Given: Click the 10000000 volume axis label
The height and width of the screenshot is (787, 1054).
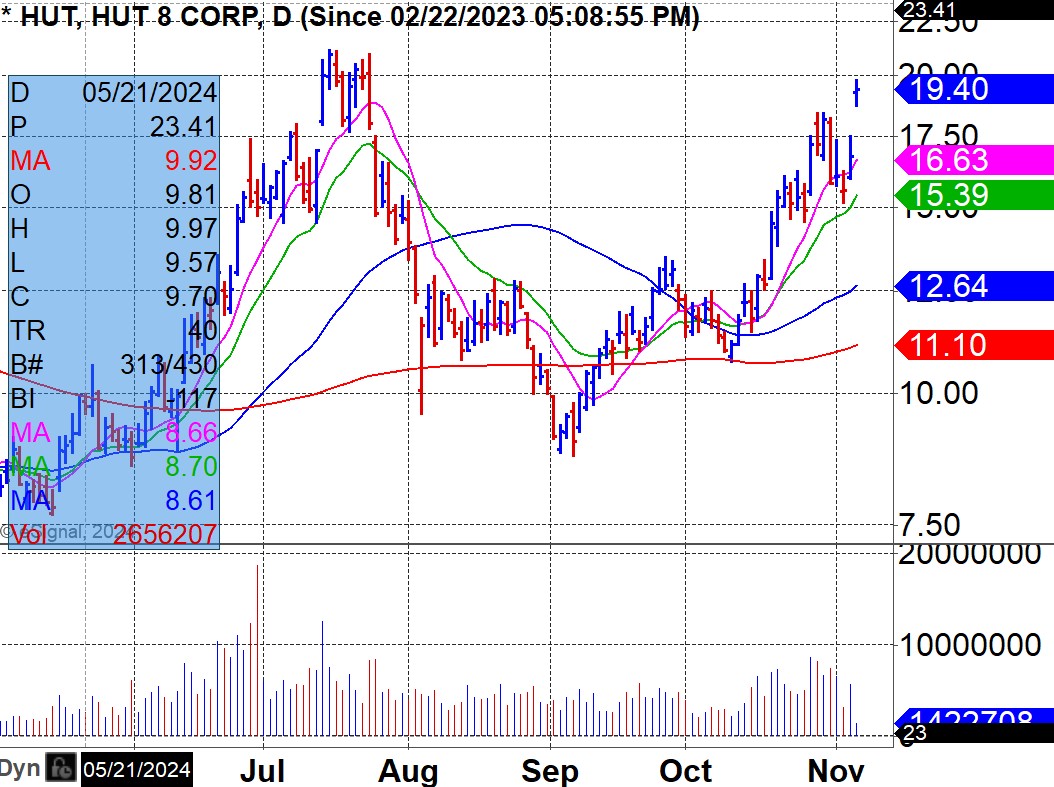Looking at the screenshot, I should tap(970, 645).
